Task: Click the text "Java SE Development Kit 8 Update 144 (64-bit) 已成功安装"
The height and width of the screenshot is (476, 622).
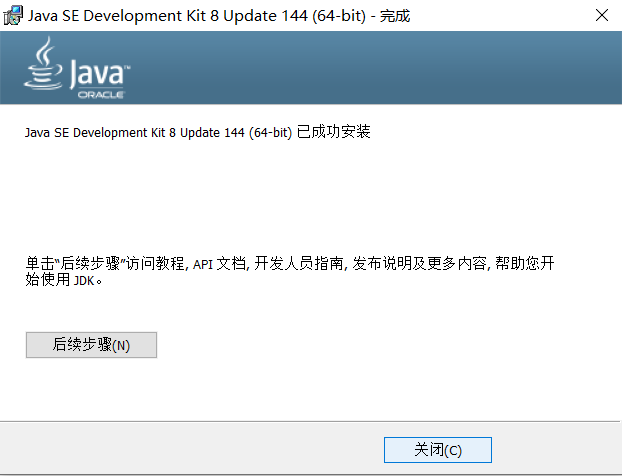Action: (198, 132)
